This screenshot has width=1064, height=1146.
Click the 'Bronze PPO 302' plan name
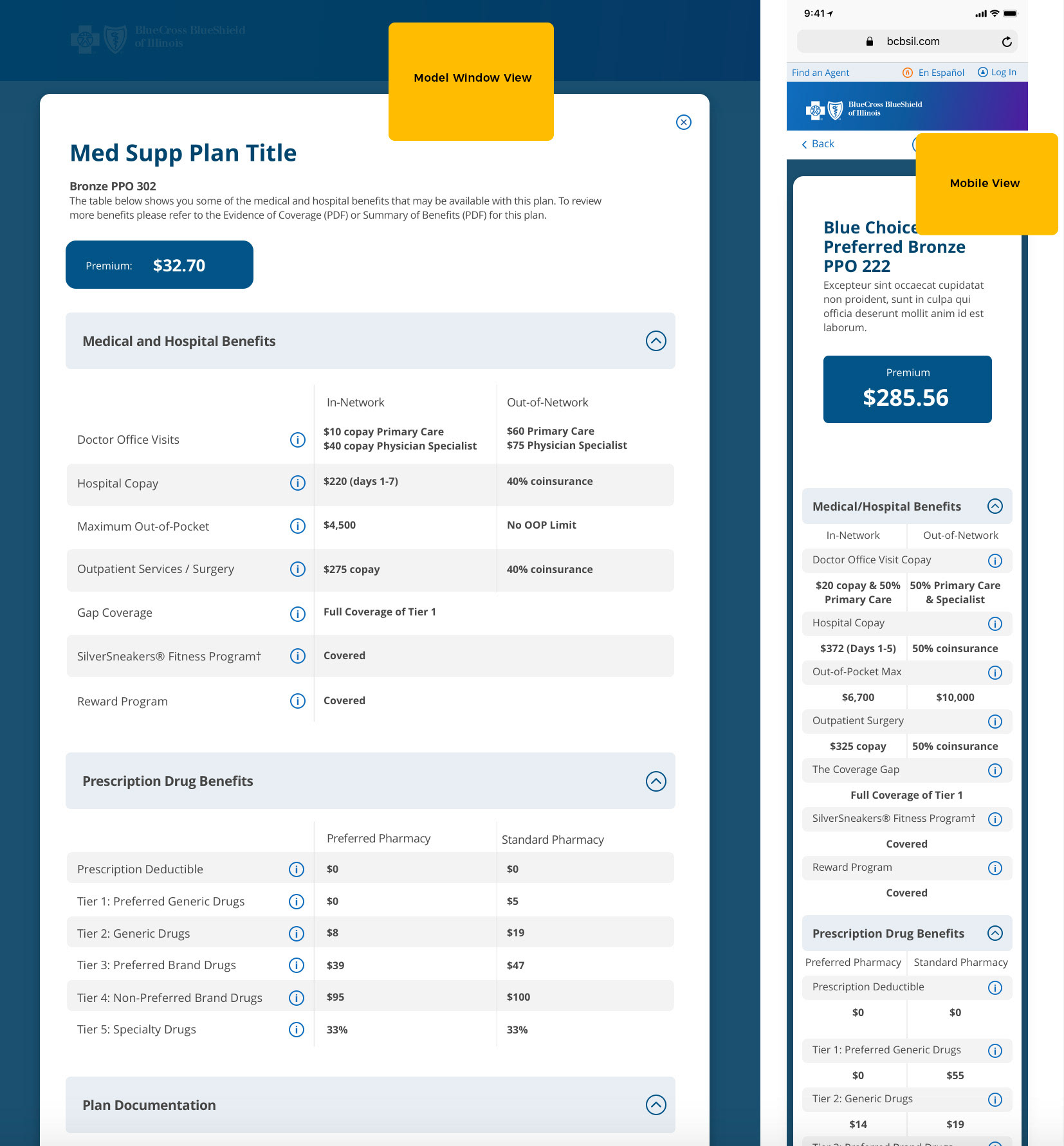pos(113,186)
